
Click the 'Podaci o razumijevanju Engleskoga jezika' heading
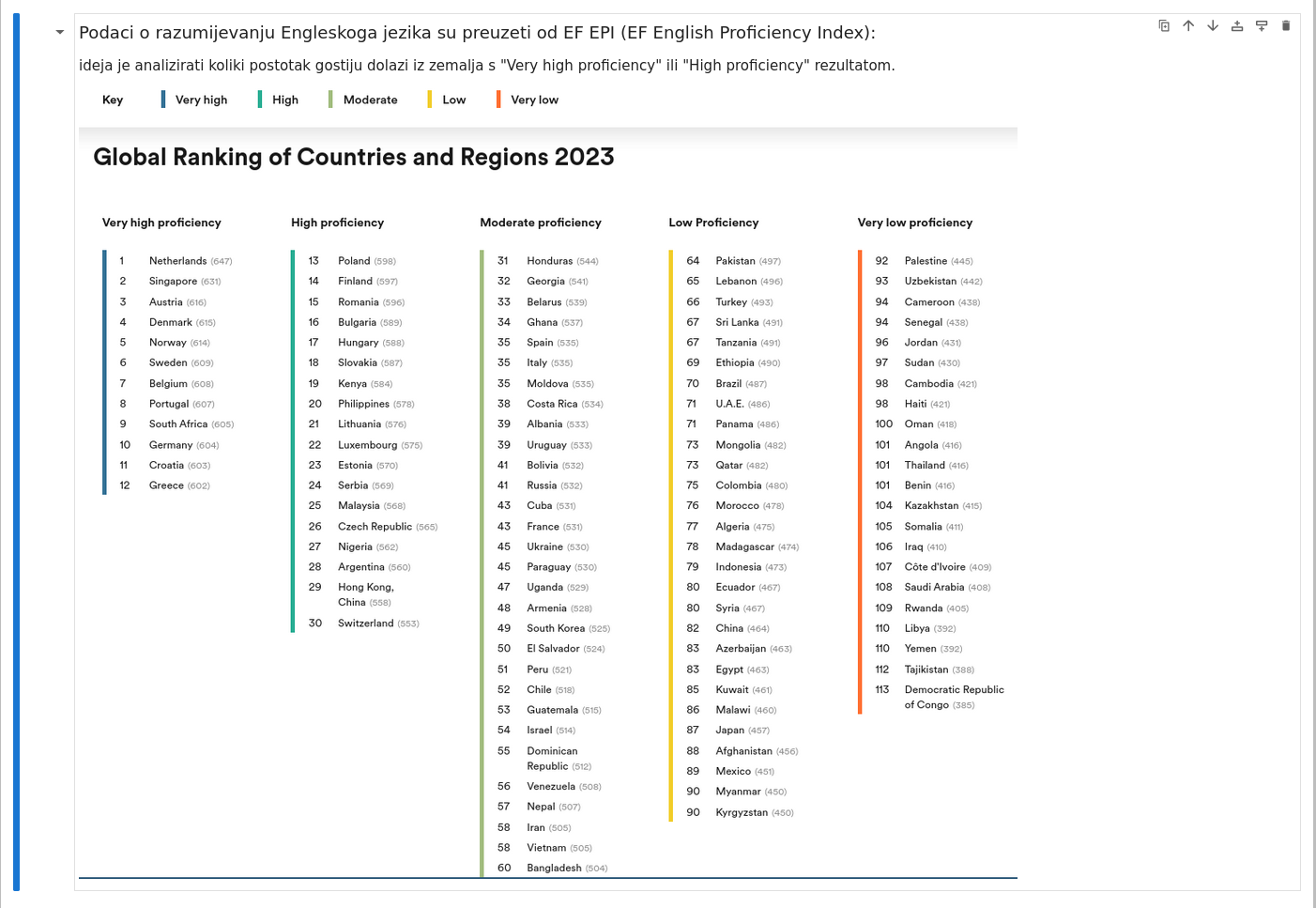click(477, 33)
